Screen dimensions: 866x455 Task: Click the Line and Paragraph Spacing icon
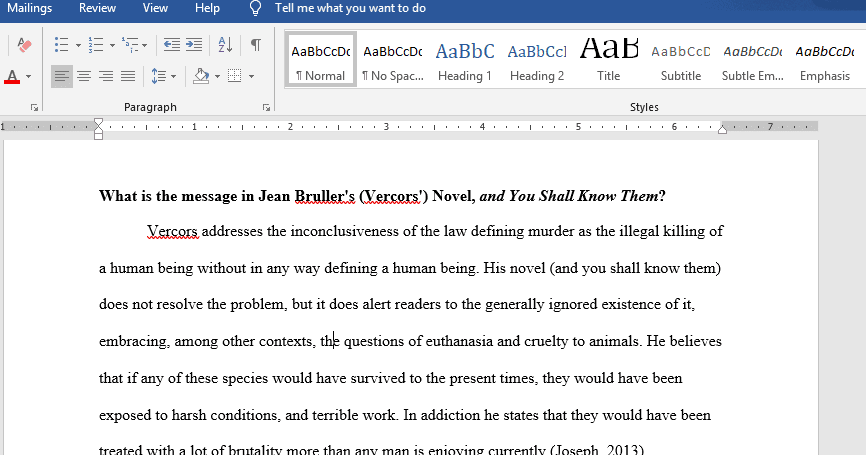[159, 76]
